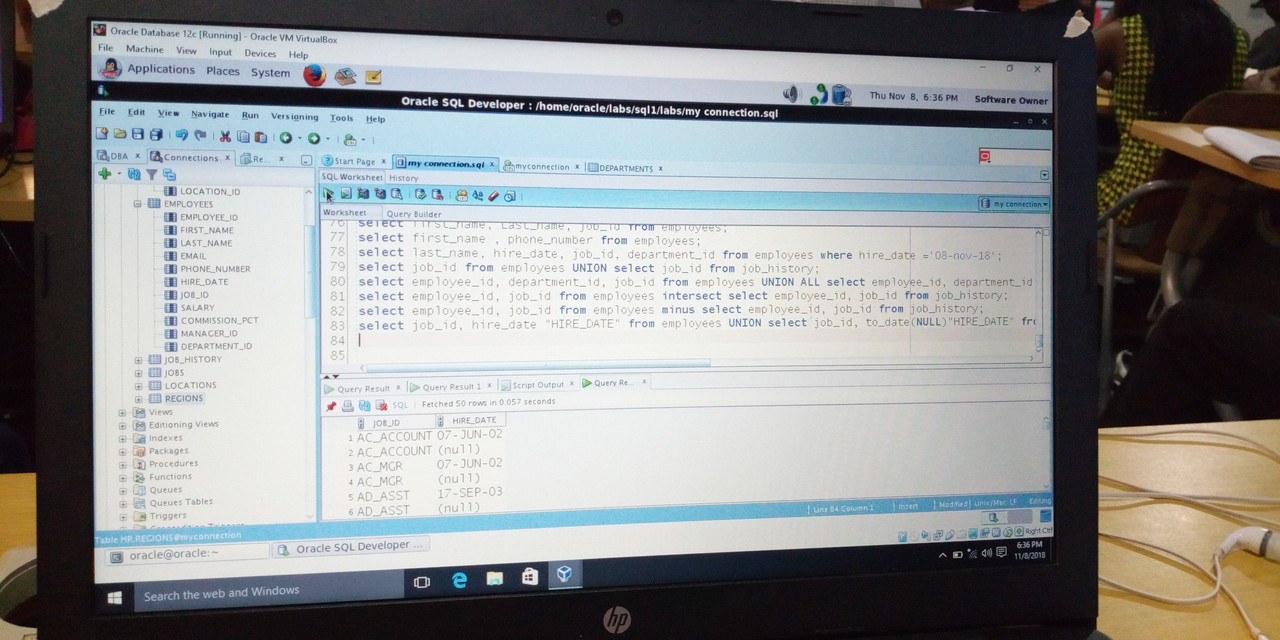Image resolution: width=1280 pixels, height=640 pixels.
Task: Click the green Forward navigation arrow
Action: click(314, 138)
